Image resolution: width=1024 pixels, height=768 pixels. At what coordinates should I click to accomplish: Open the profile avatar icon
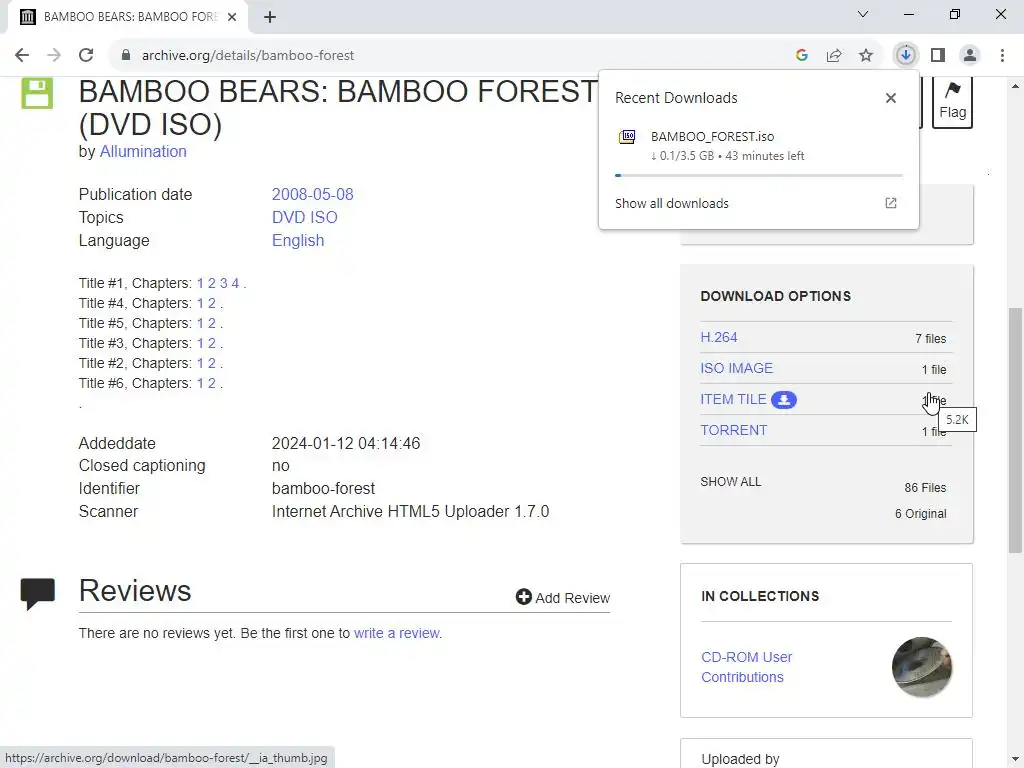pos(970,56)
